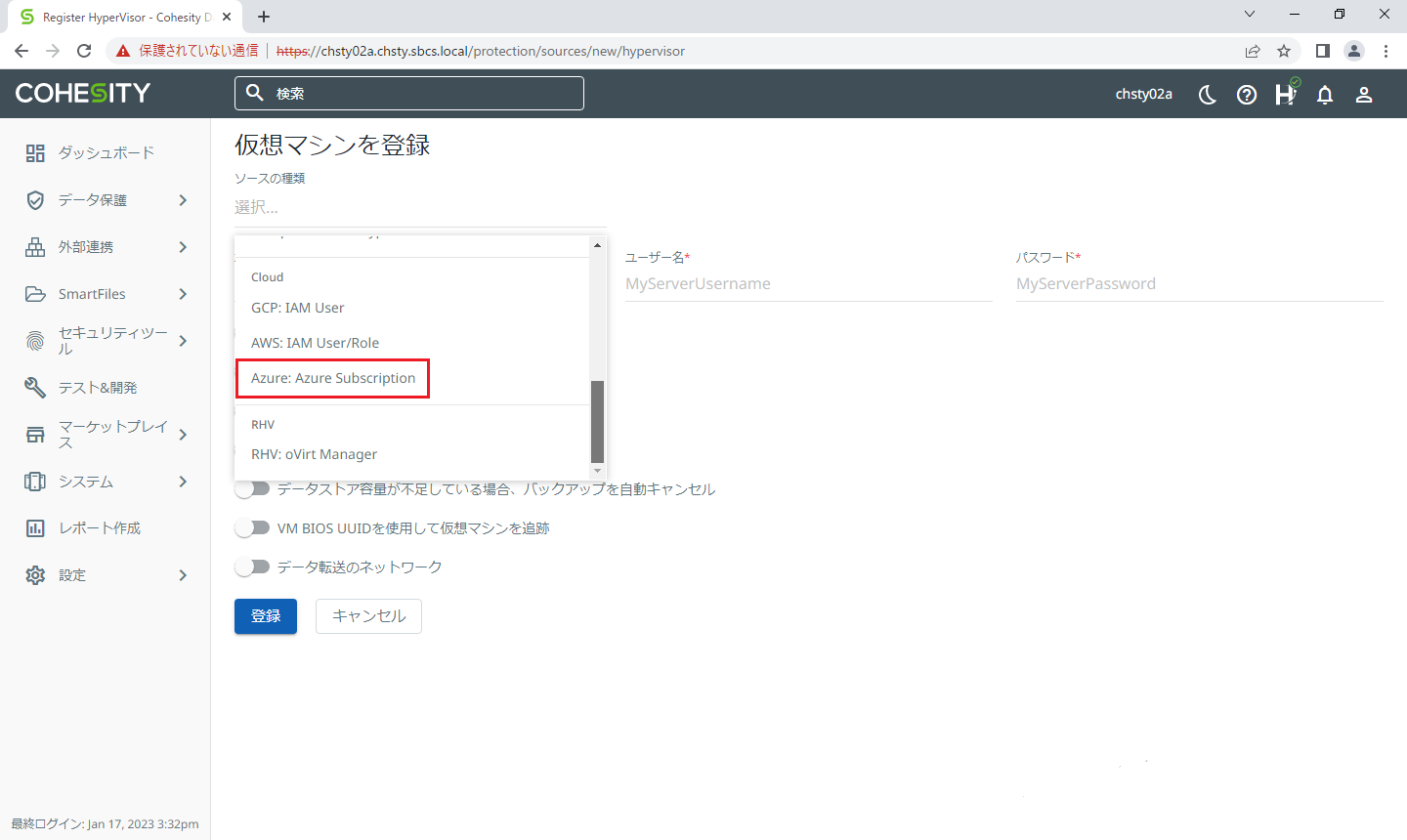Toggle auto-cancel backup when datastore space is low
Screen dimensions: 1407x840
coord(253,488)
